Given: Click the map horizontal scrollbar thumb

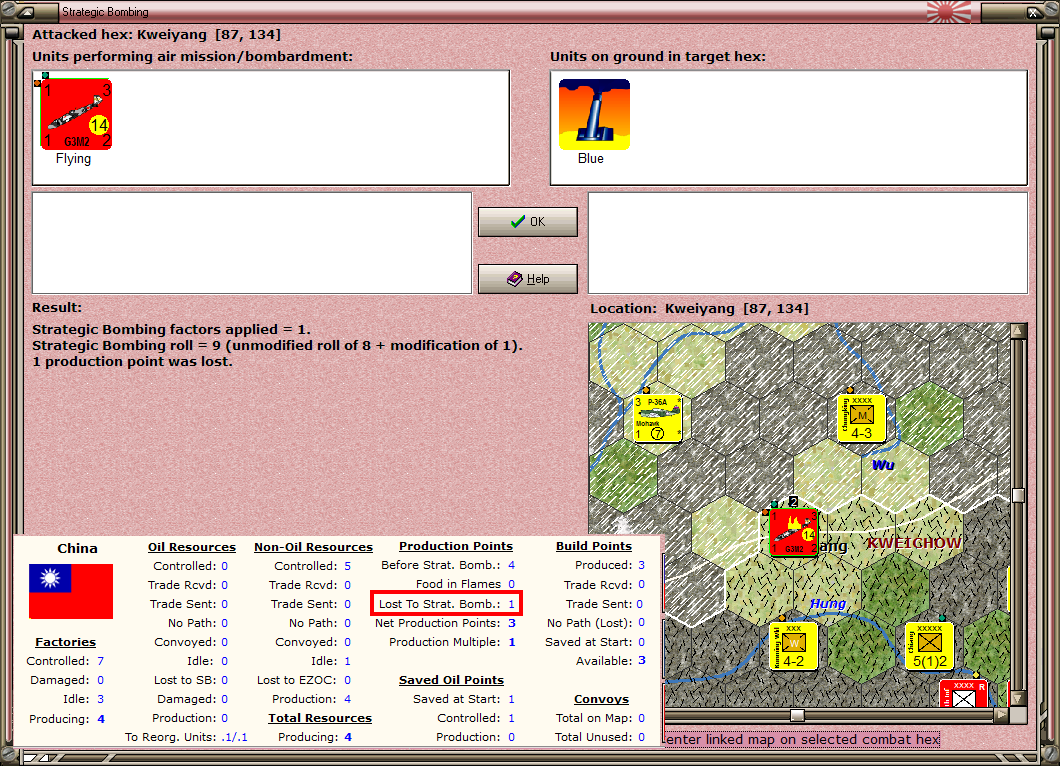Looking at the screenshot, I should click(x=798, y=715).
